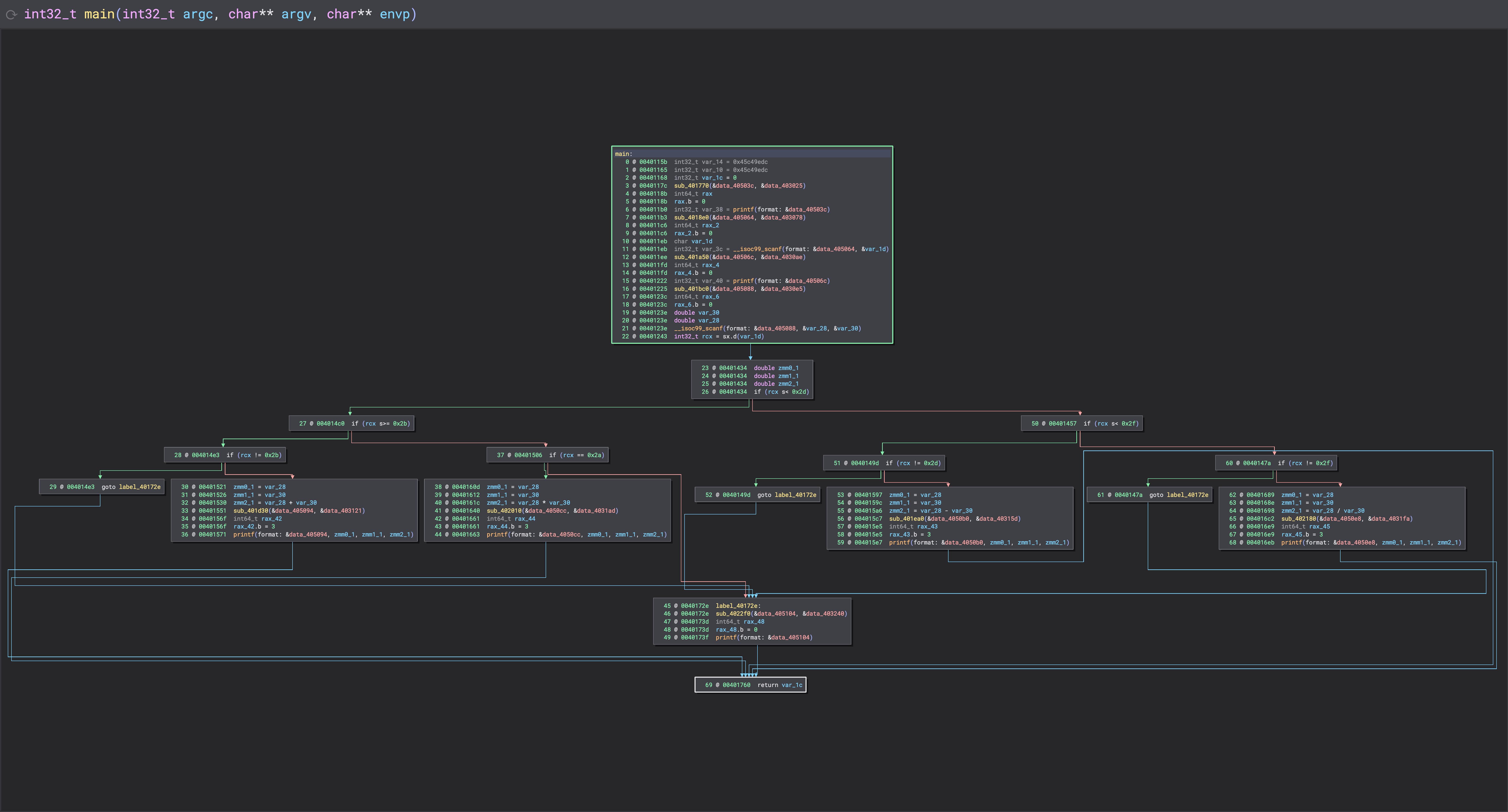Click 'rax.b = 0' on line 5
1508x812 pixels.
[689, 201]
